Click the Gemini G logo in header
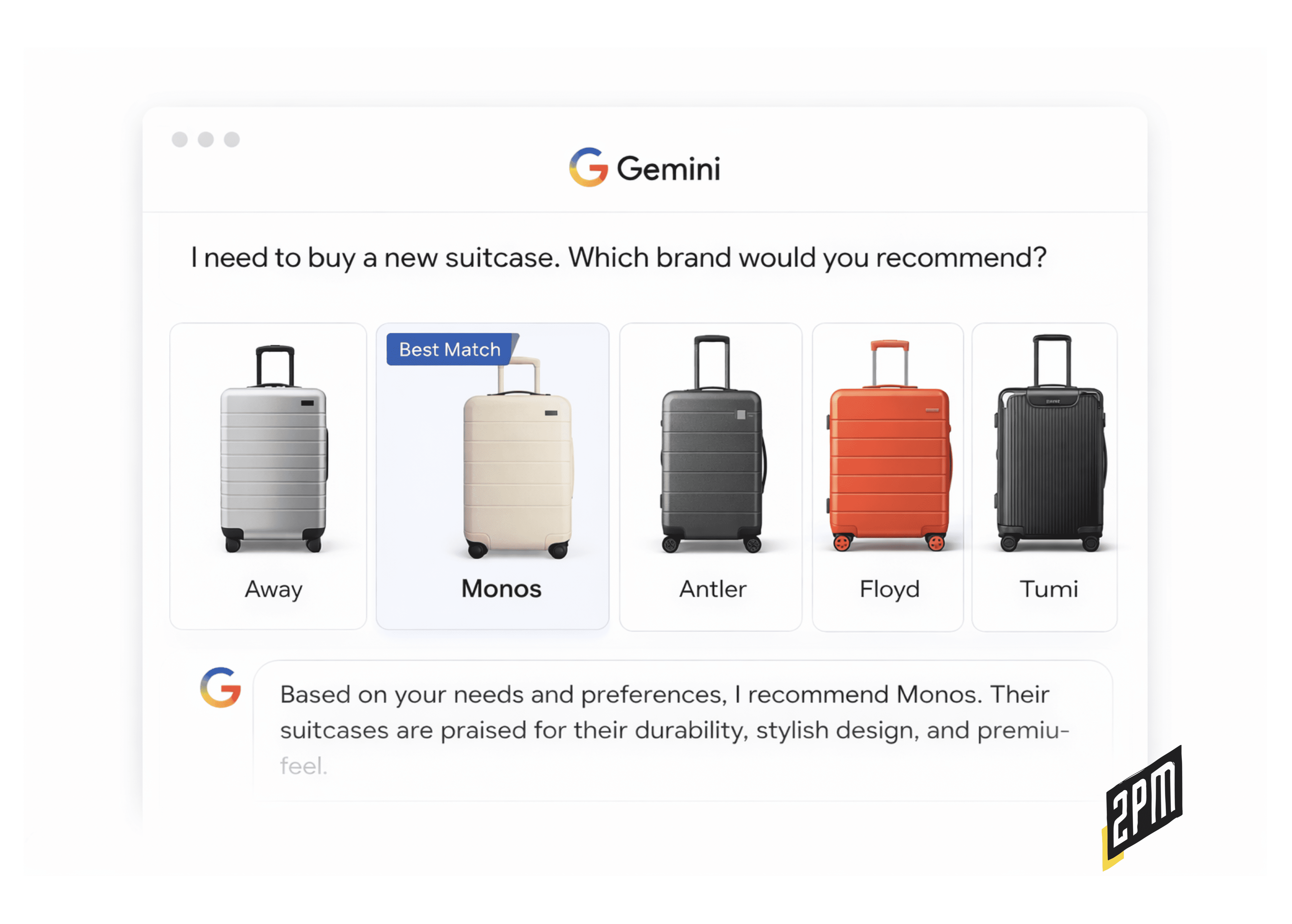Viewport: 1292px width, 924px height. pos(588,167)
